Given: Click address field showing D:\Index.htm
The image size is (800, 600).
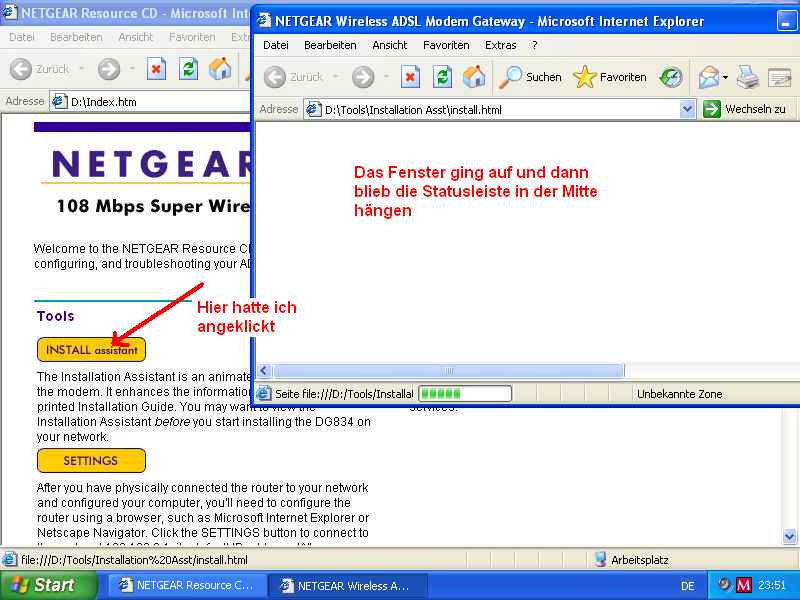Looking at the screenshot, I should click(151, 102).
